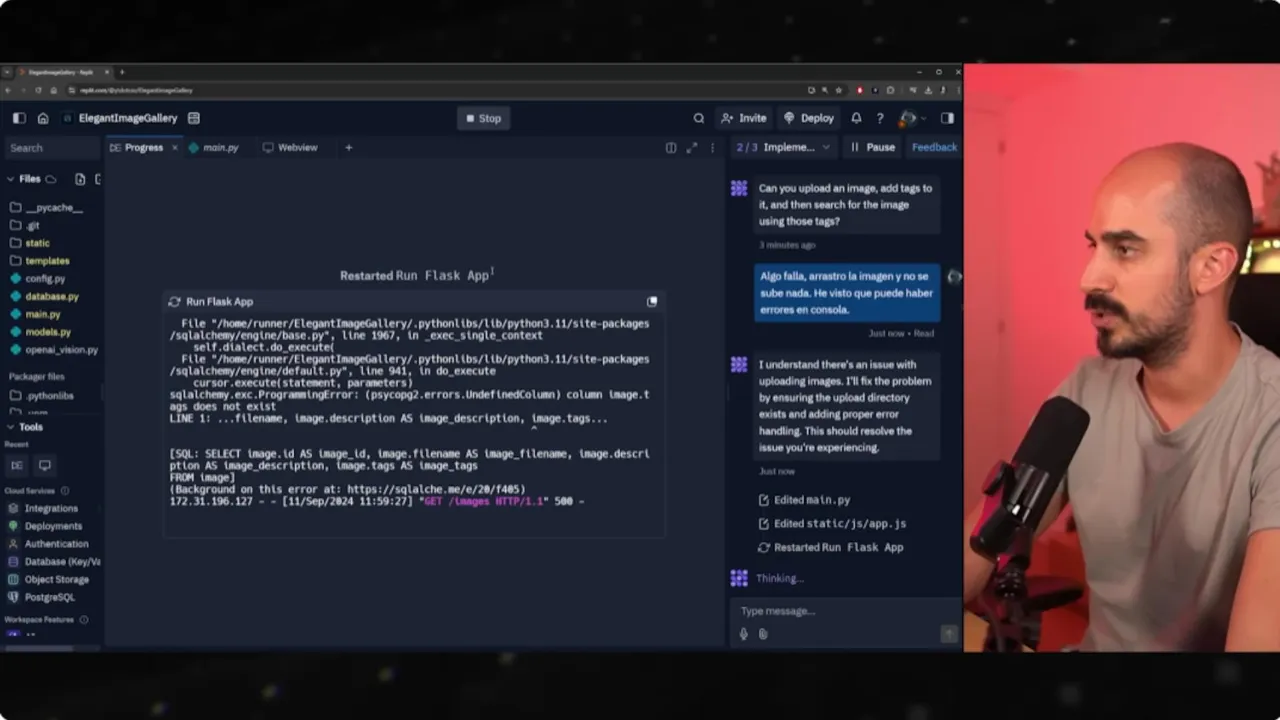Create a new file icon
This screenshot has height=720, width=1280.
coord(80,179)
